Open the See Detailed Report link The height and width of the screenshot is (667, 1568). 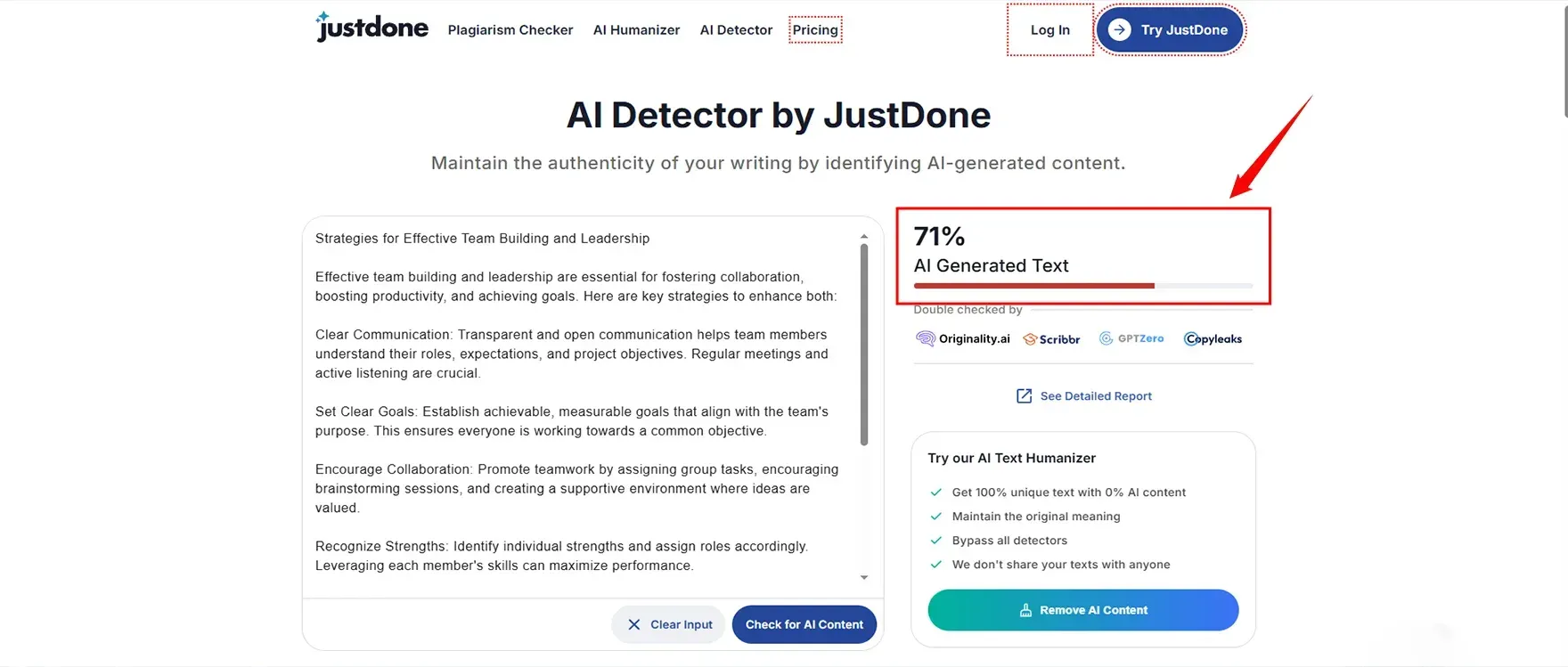point(1084,396)
